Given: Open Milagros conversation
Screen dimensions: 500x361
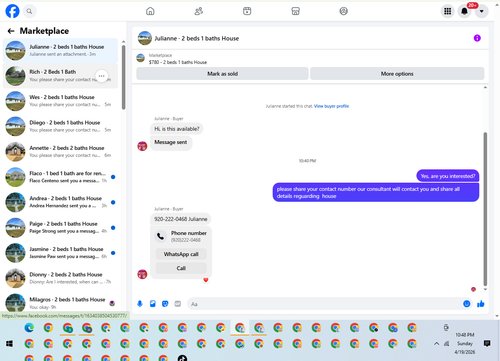Looking at the screenshot, I should click(x=60, y=303).
